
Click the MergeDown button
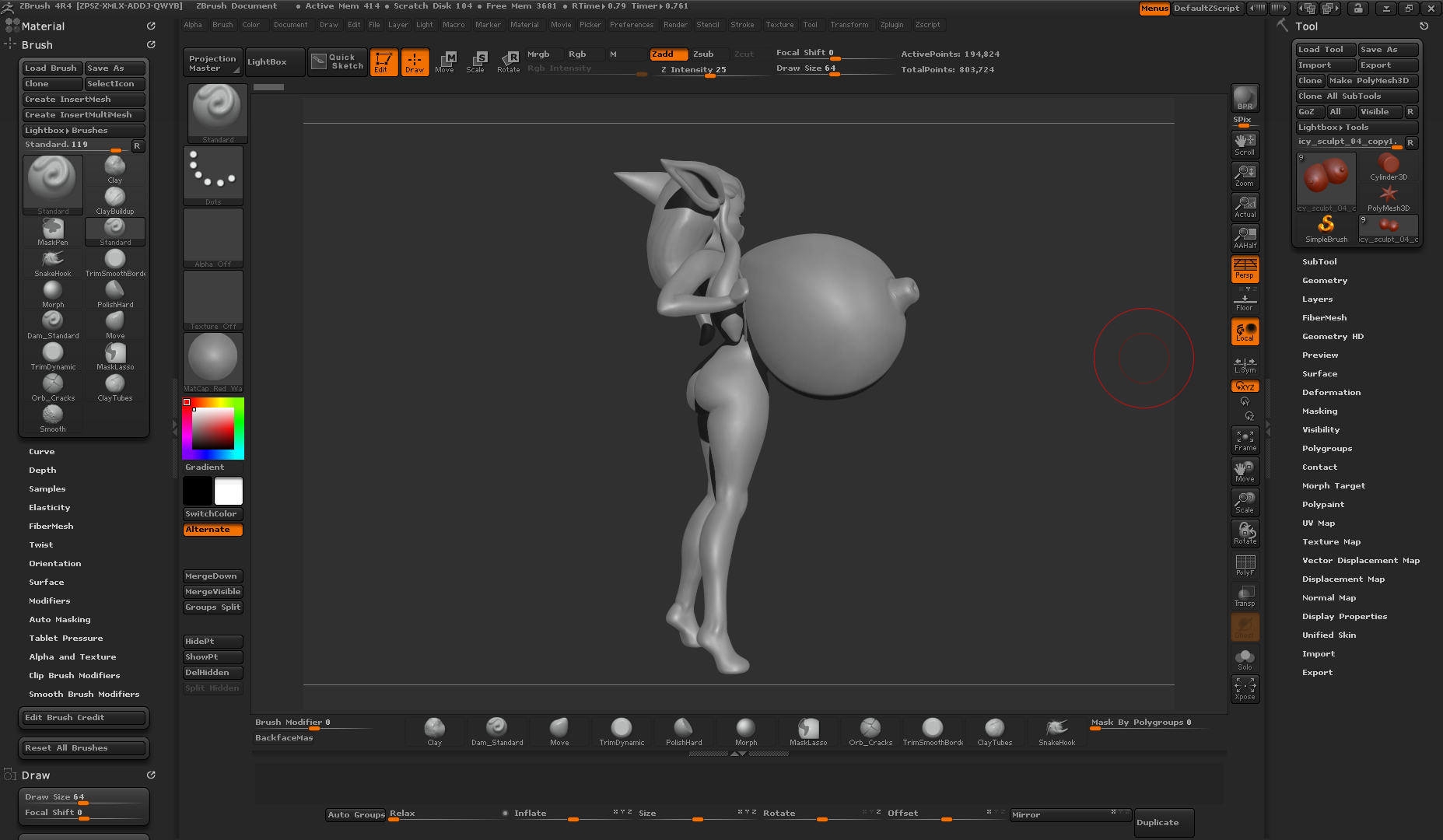pos(213,576)
